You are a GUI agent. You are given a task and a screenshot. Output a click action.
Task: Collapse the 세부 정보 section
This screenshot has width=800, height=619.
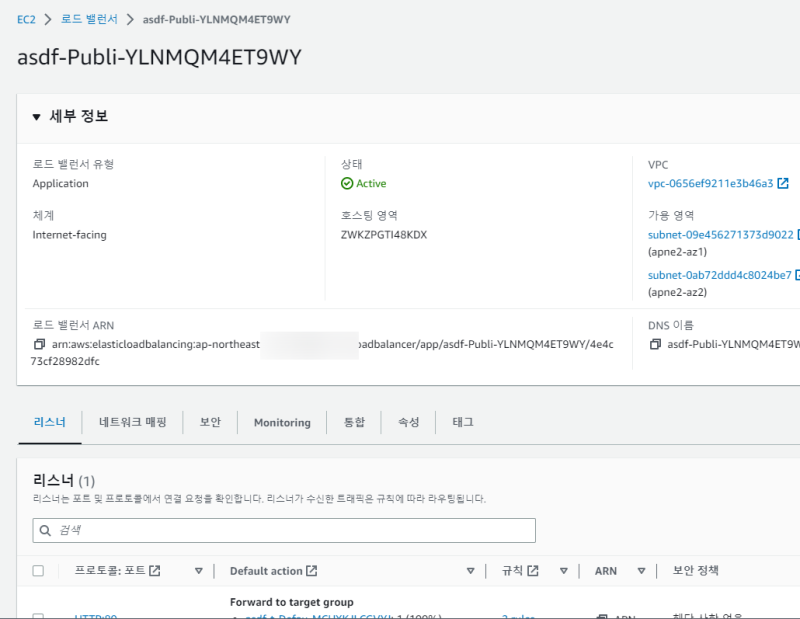(37, 117)
